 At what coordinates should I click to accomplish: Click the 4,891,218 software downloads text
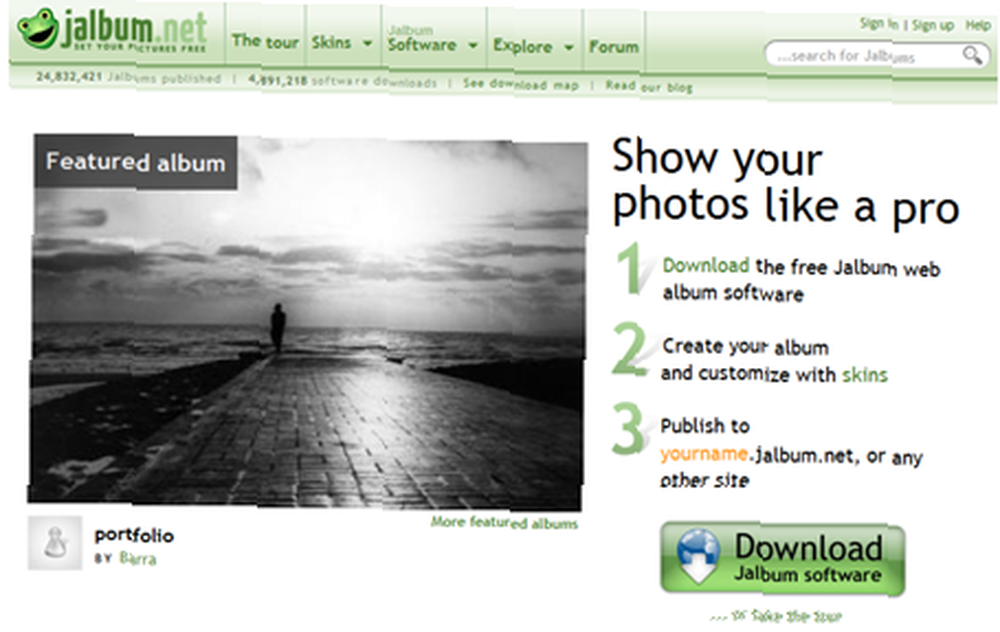(342, 81)
